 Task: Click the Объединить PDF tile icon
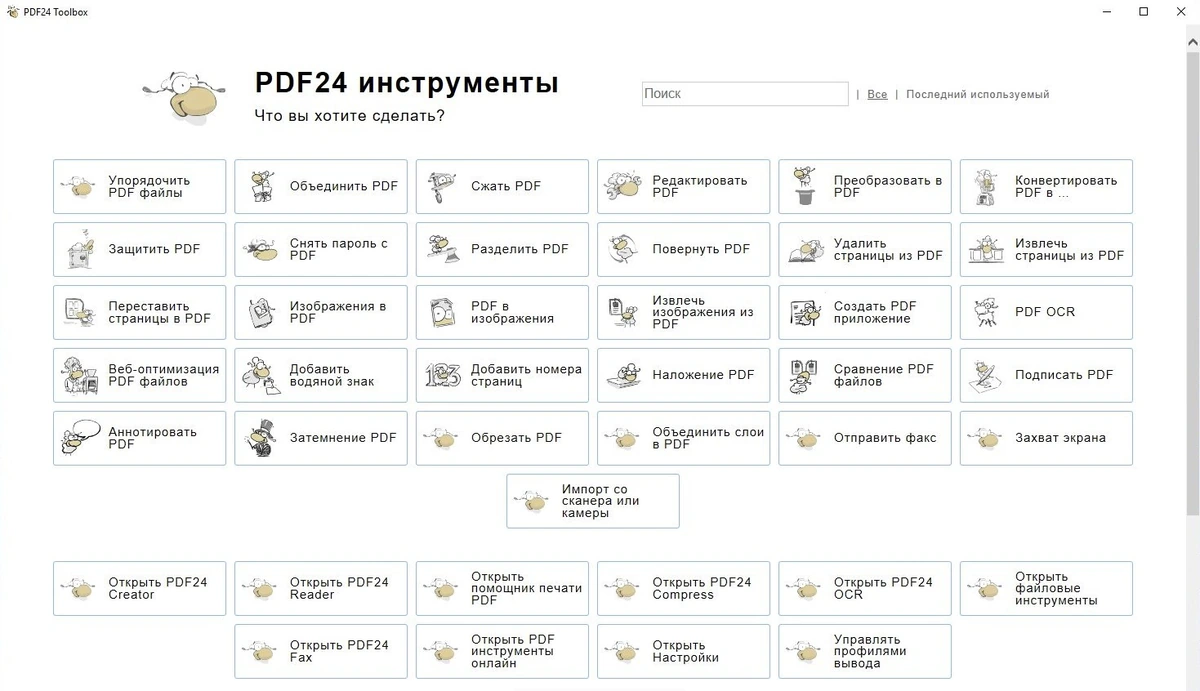pyautogui.click(x=262, y=187)
